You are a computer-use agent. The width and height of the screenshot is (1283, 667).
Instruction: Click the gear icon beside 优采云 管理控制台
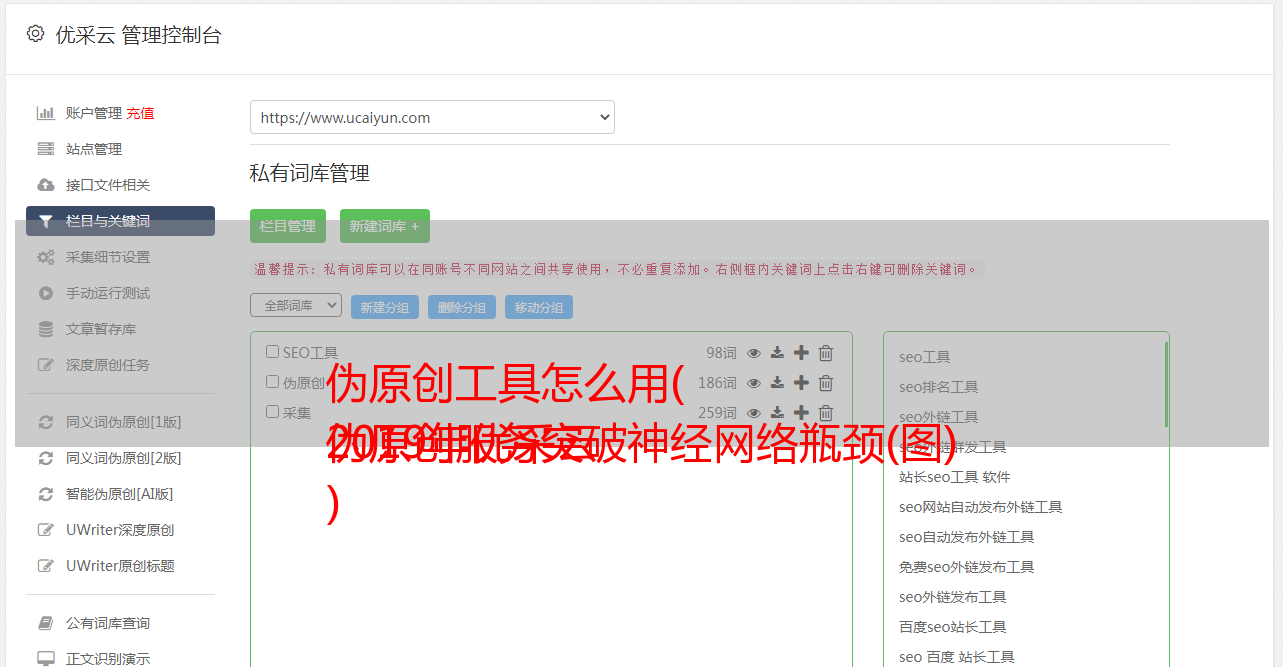36,34
